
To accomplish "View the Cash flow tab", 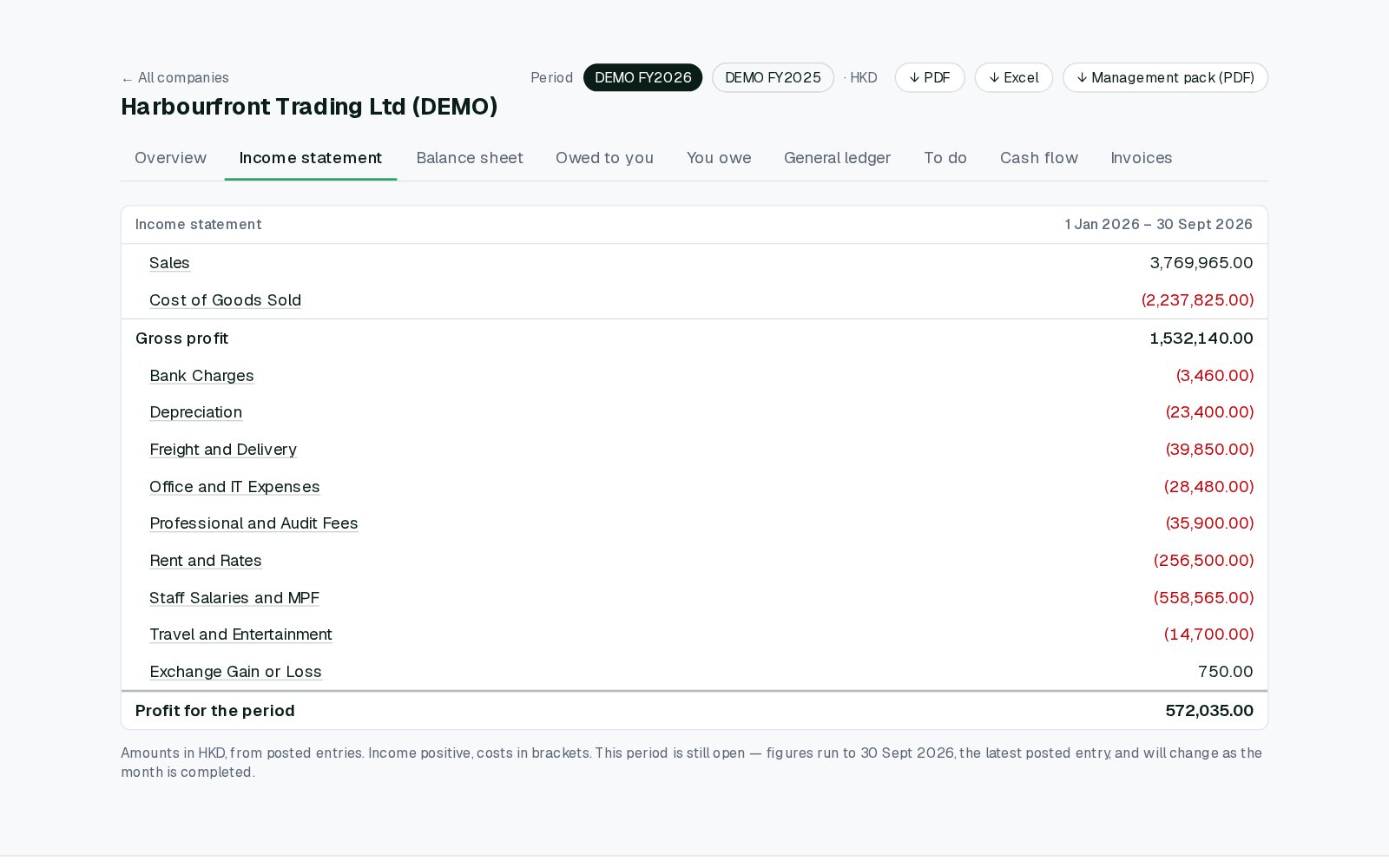I will tap(1039, 158).
